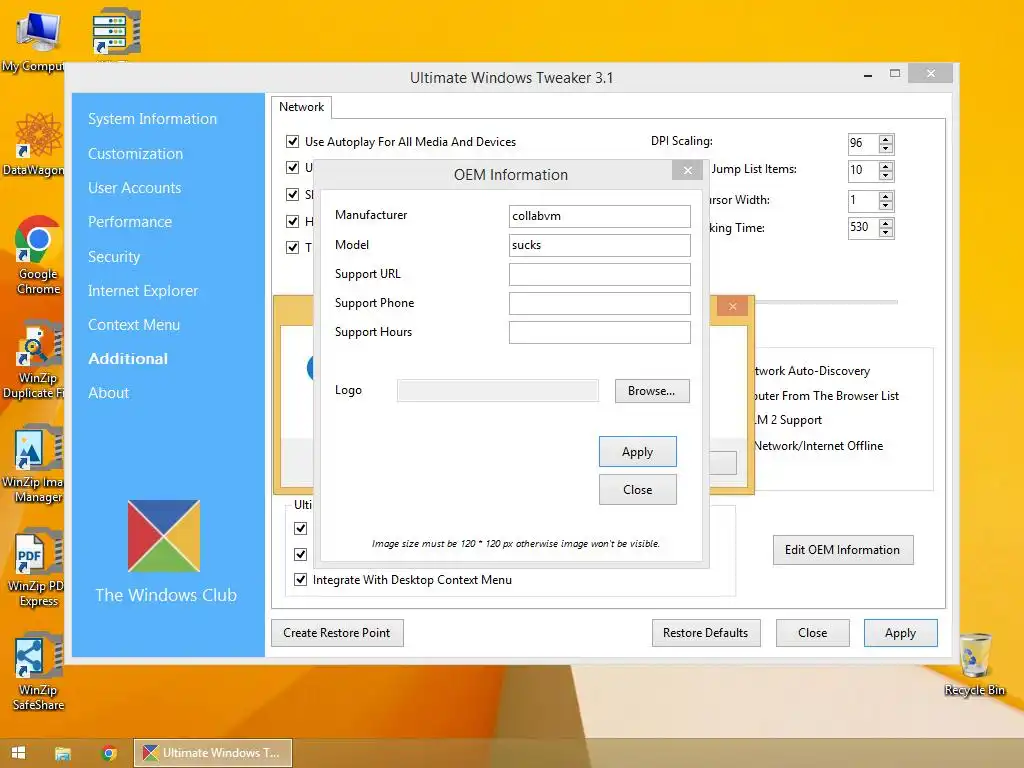Open the About section
The width and height of the screenshot is (1024, 768).
(x=108, y=392)
